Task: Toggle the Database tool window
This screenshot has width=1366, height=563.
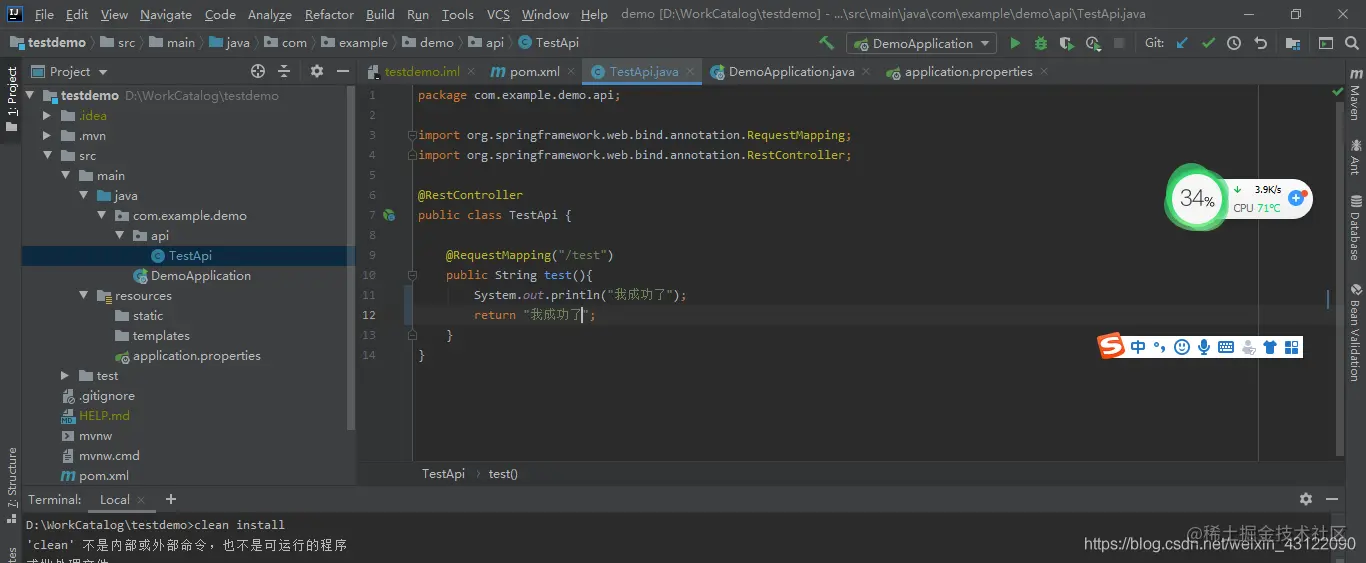Action: click(x=1355, y=227)
